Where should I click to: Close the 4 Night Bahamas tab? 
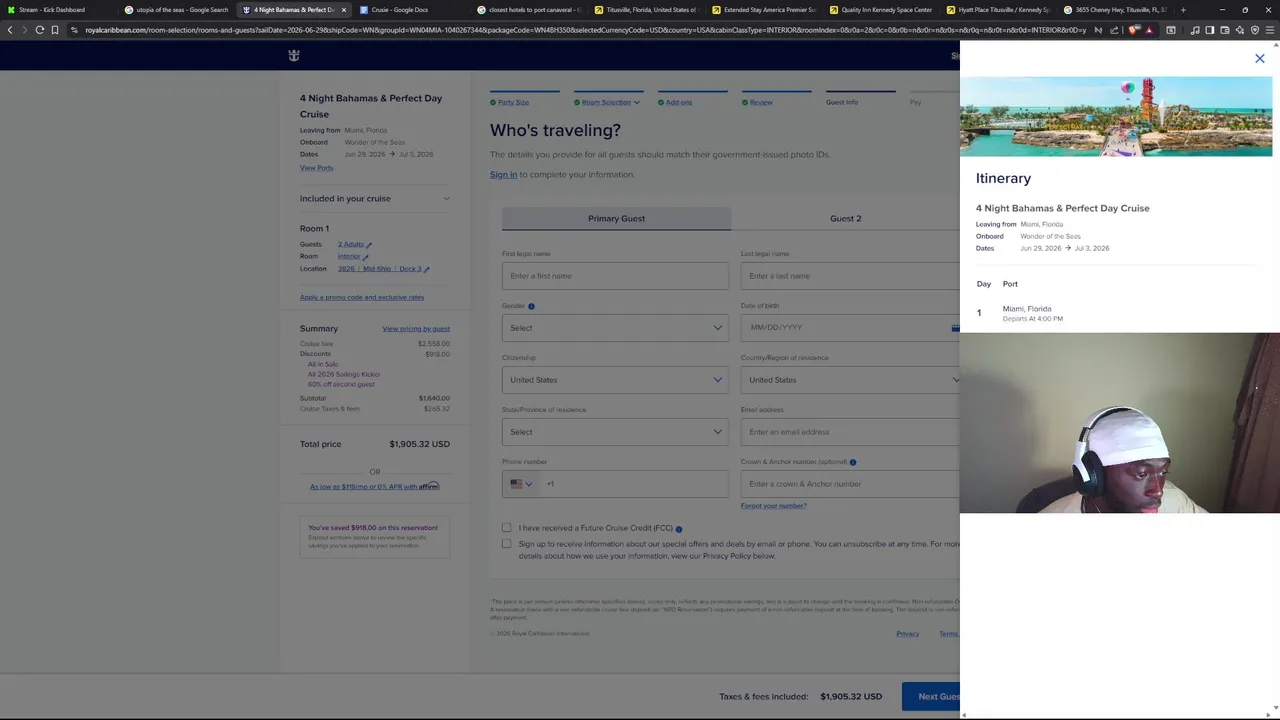coord(344,10)
